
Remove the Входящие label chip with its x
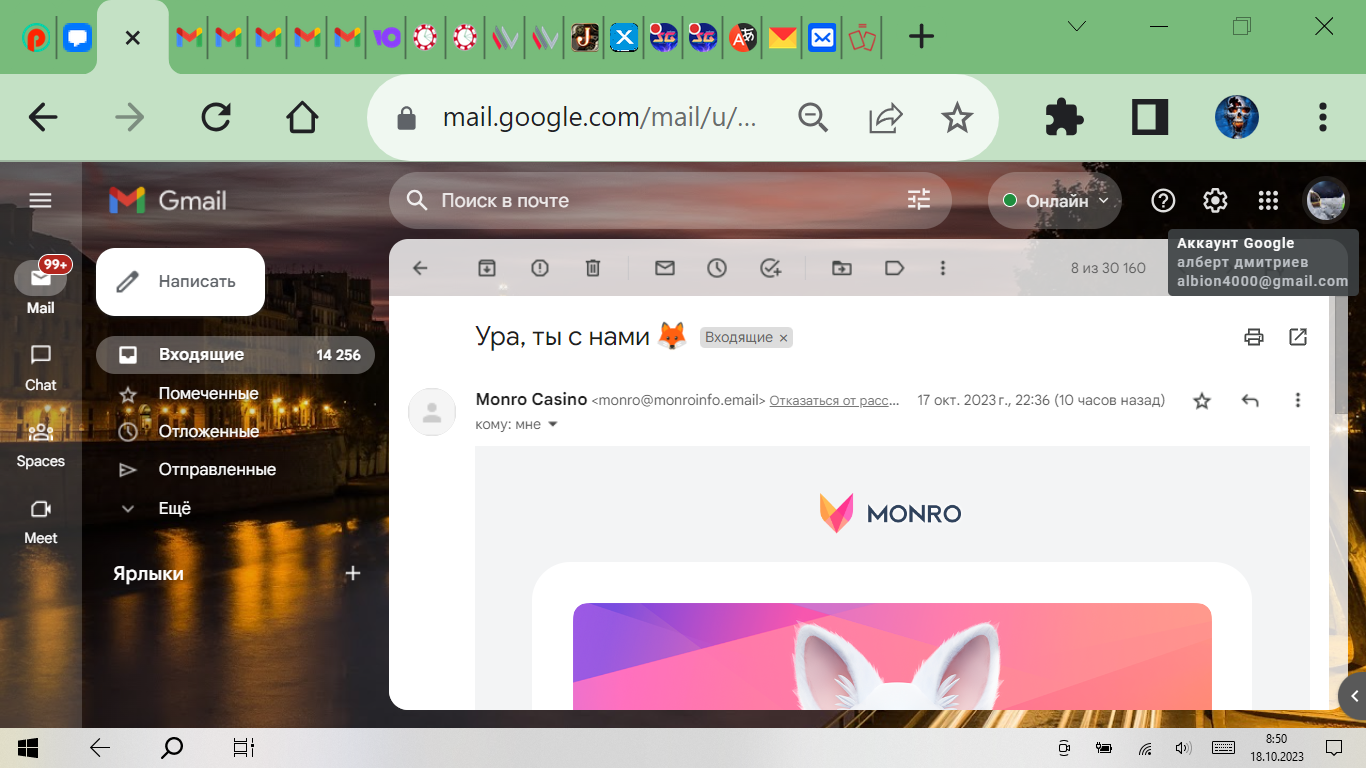click(x=784, y=338)
